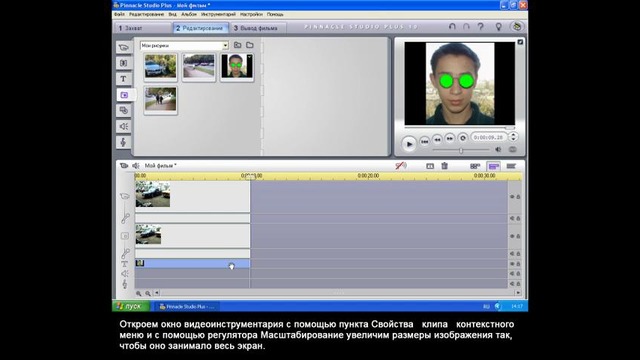Expand the Мои рисунки folder dropdown
This screenshot has height=360, width=640.
[x=225, y=46]
